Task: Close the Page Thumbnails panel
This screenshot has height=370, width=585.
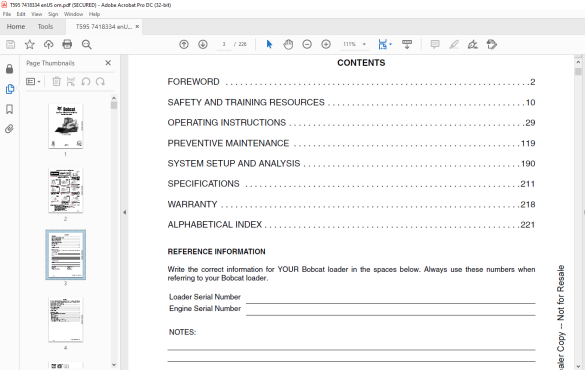Action: (x=108, y=63)
